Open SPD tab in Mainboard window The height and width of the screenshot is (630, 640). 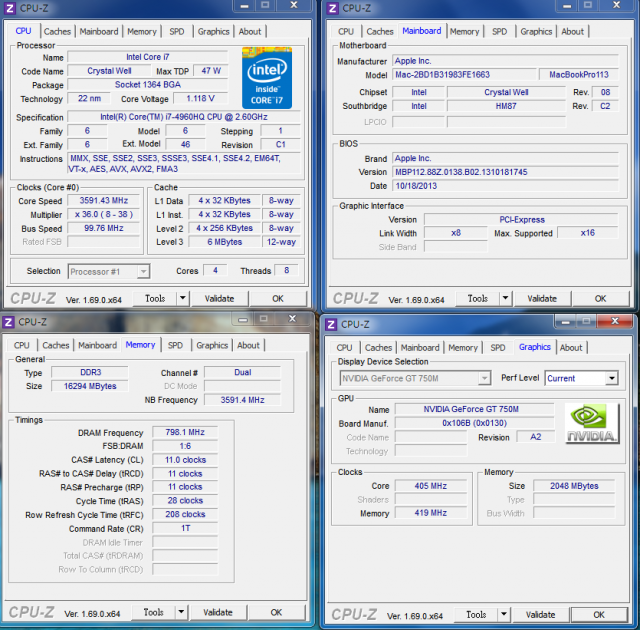pos(499,31)
